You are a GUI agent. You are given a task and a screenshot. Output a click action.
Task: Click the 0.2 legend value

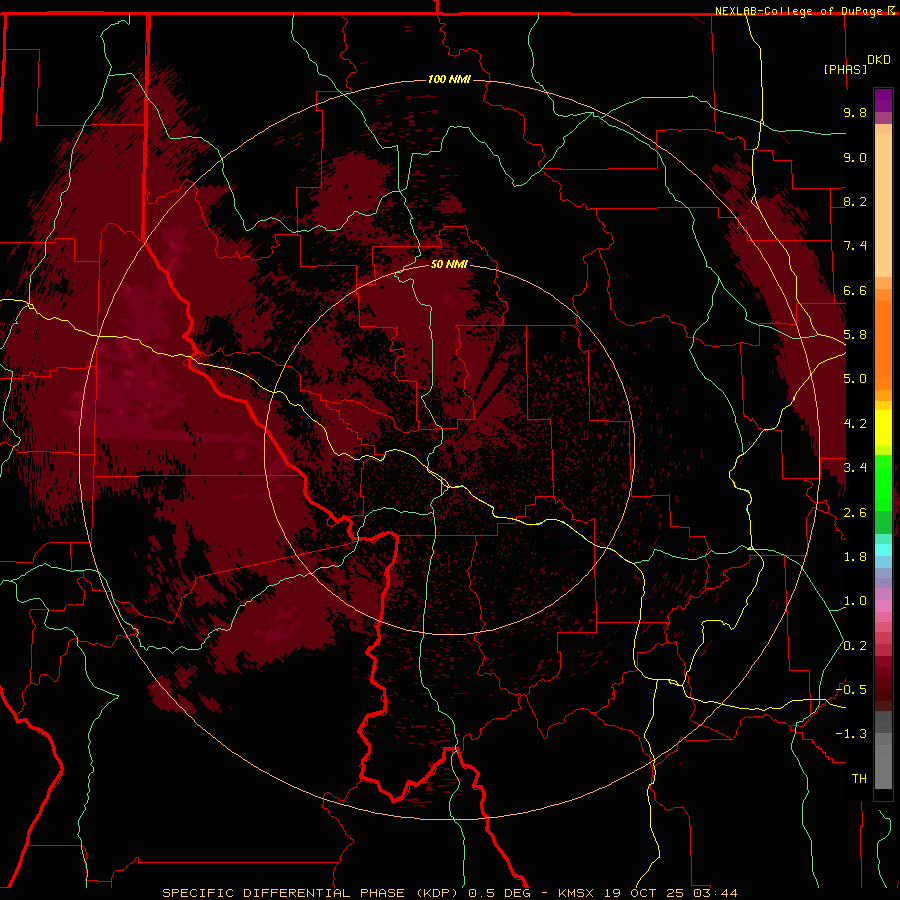[855, 646]
